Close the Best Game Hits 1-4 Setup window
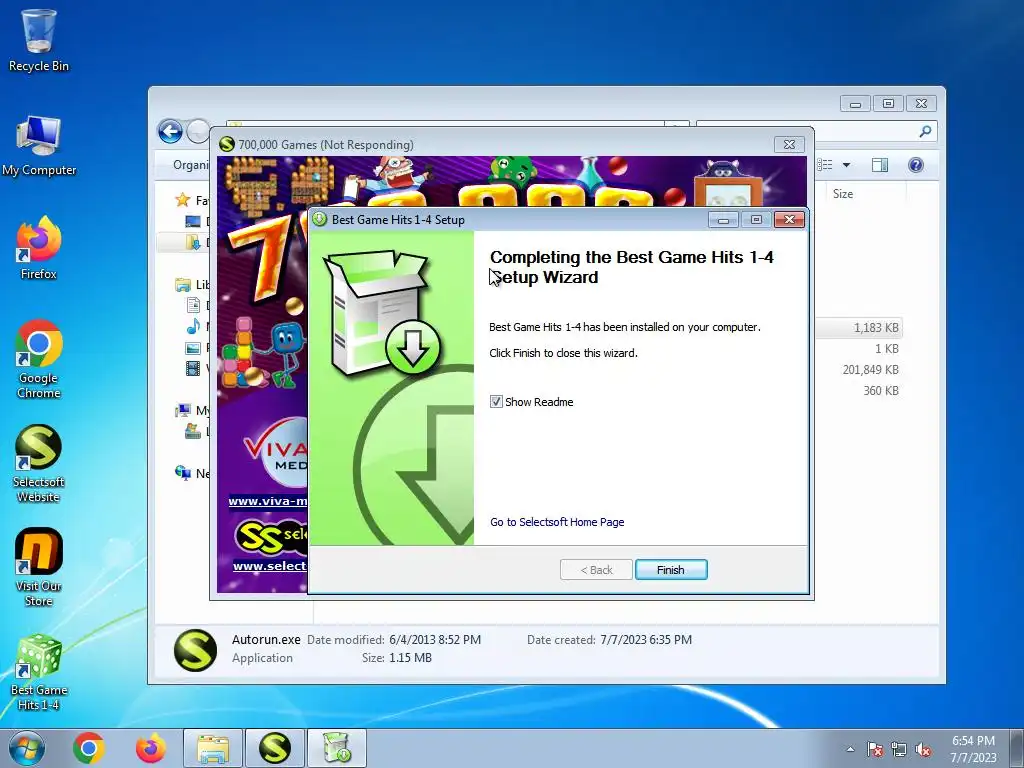 (x=789, y=220)
